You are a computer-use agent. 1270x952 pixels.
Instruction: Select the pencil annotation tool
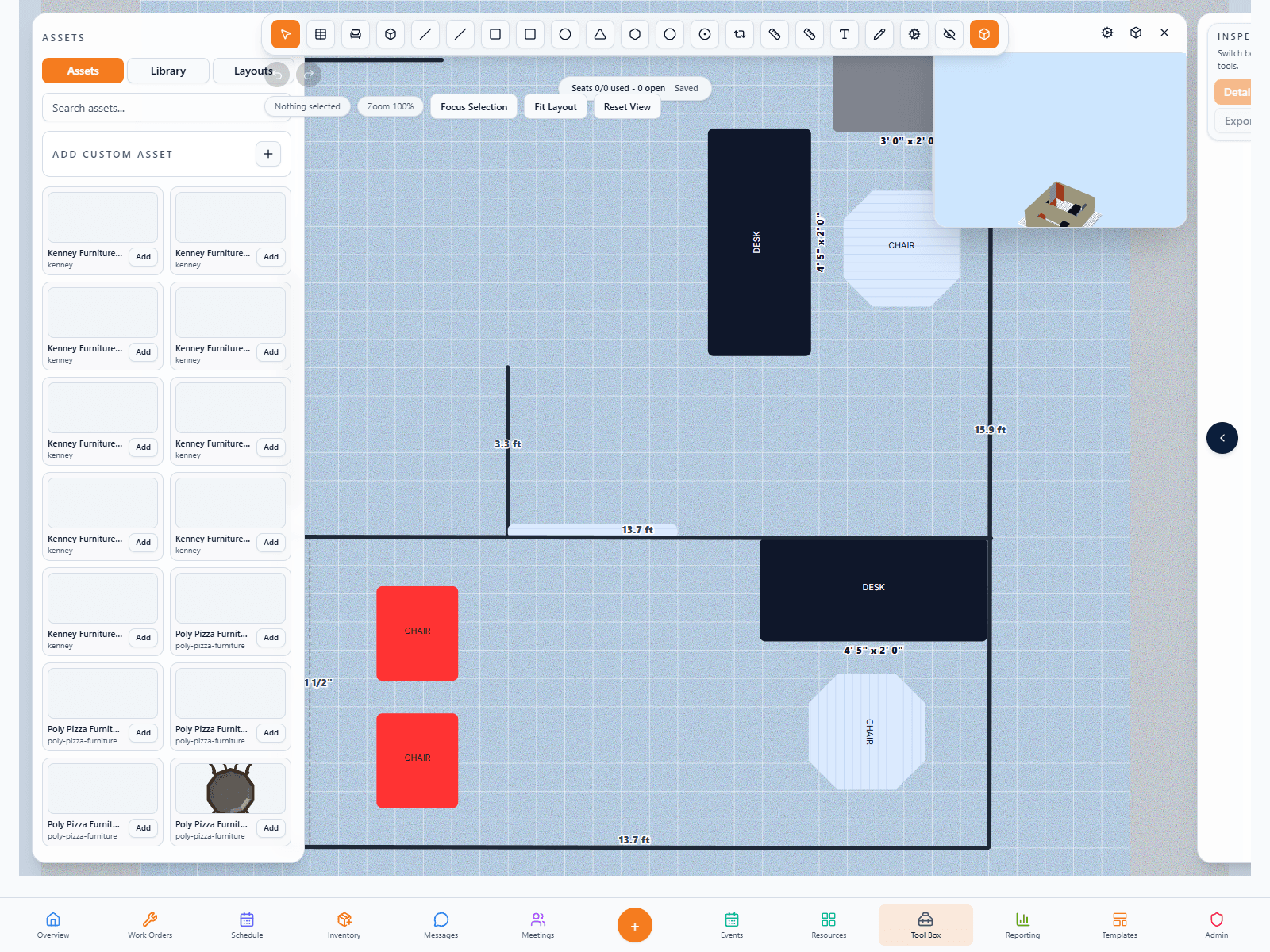[879, 34]
